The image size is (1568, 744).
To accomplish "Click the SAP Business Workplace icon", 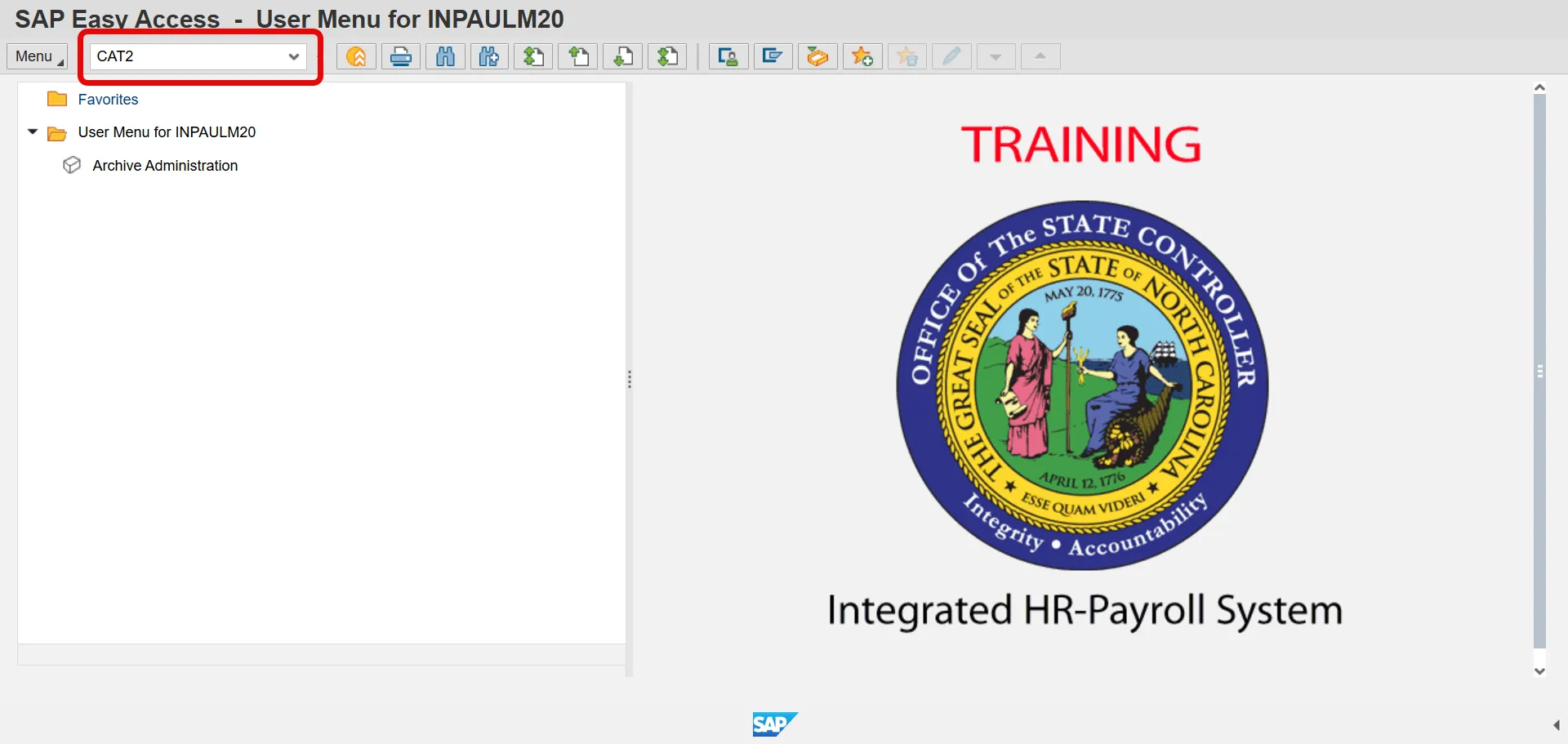I will [817, 56].
